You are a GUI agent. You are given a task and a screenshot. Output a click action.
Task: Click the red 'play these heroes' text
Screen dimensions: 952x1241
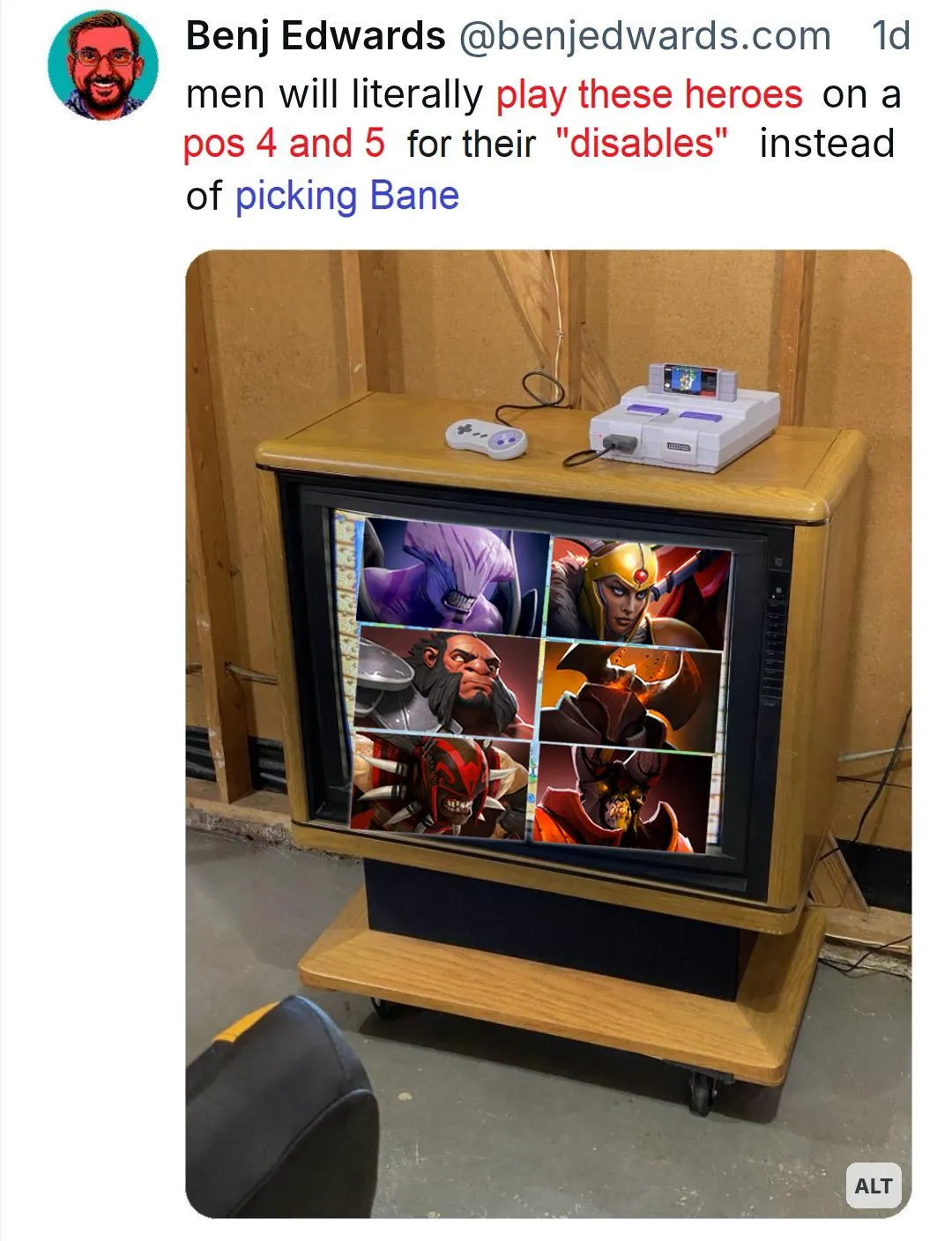tap(650, 94)
